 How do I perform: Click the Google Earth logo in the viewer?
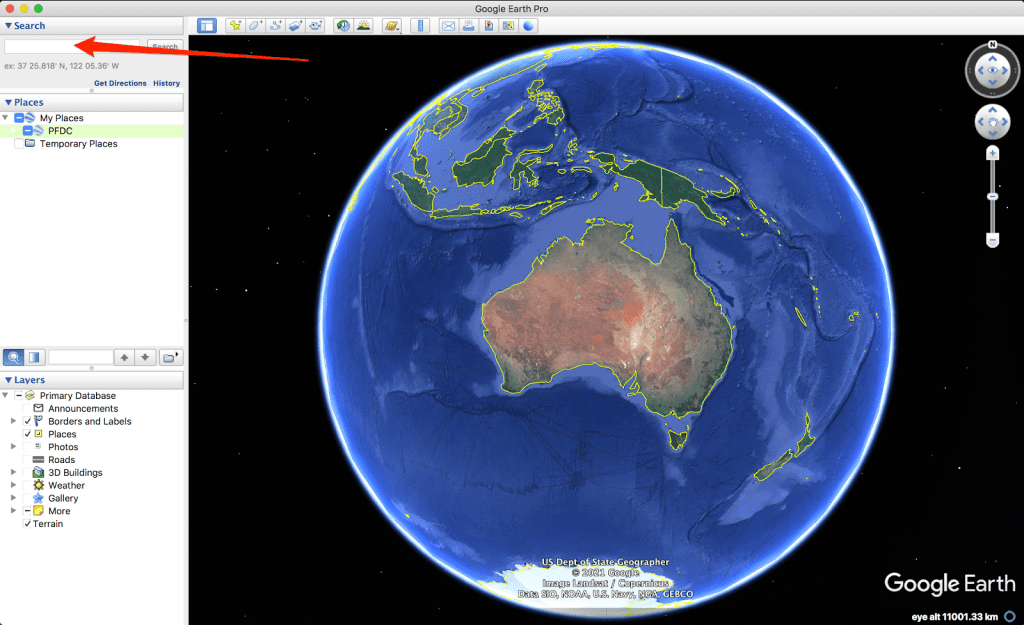pos(950,583)
